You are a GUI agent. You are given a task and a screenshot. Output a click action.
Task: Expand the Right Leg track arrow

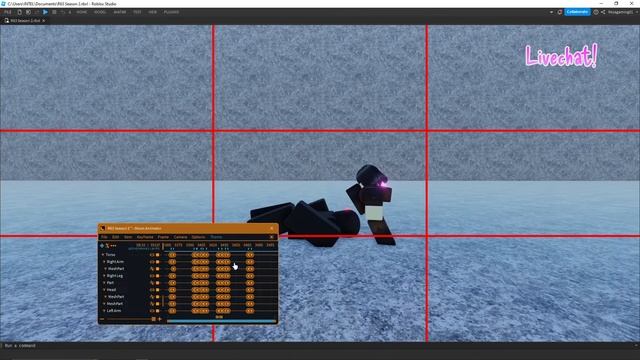(104, 276)
